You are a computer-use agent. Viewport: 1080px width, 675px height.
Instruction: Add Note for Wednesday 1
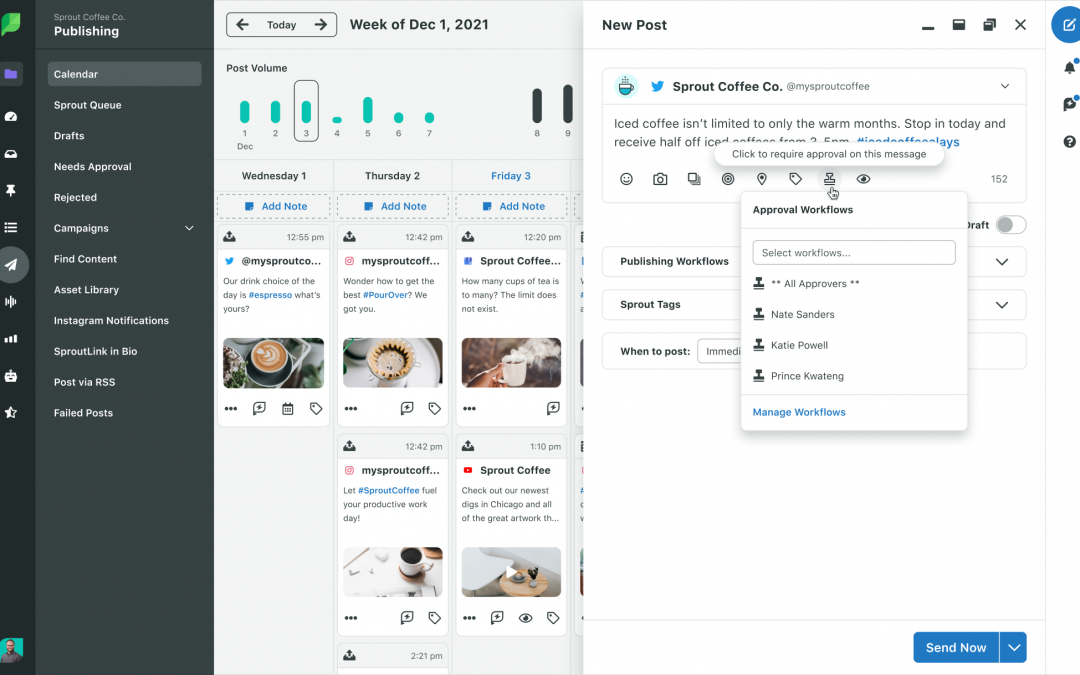tap(274, 206)
